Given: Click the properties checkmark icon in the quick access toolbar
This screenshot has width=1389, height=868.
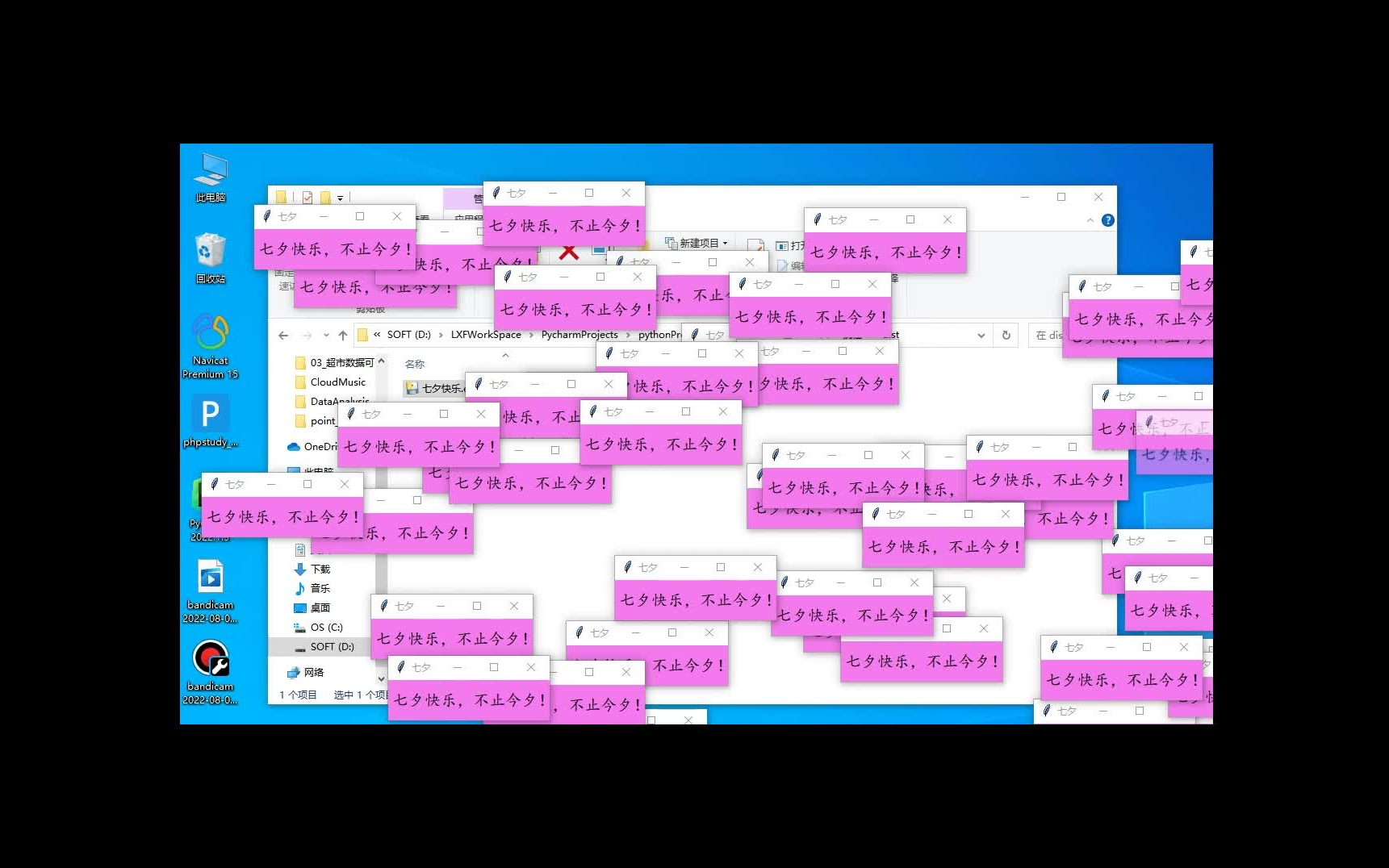Looking at the screenshot, I should tap(308, 197).
